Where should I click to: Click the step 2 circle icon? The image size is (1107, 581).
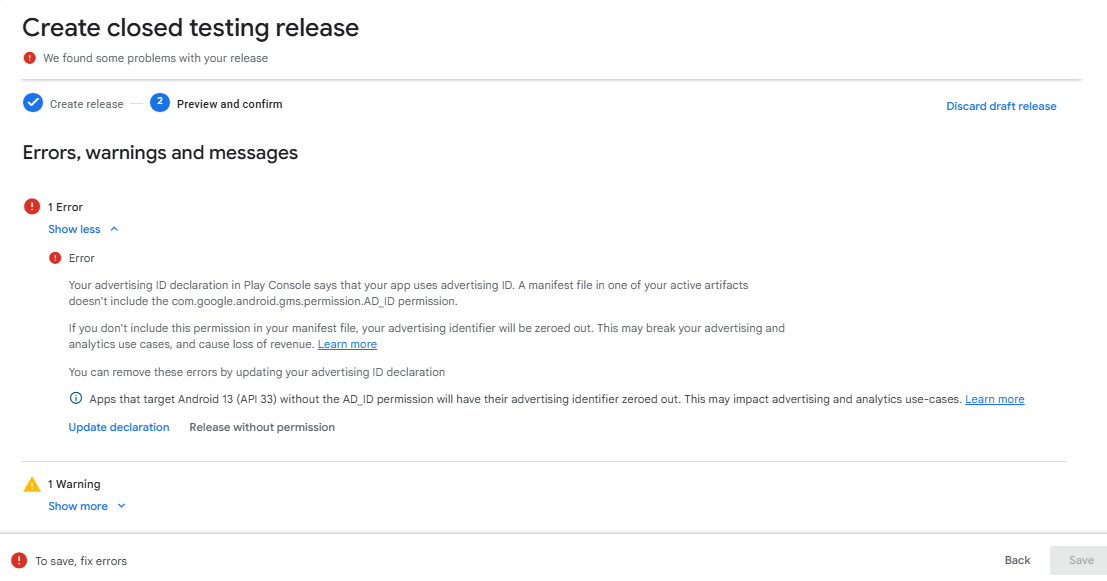[160, 102]
